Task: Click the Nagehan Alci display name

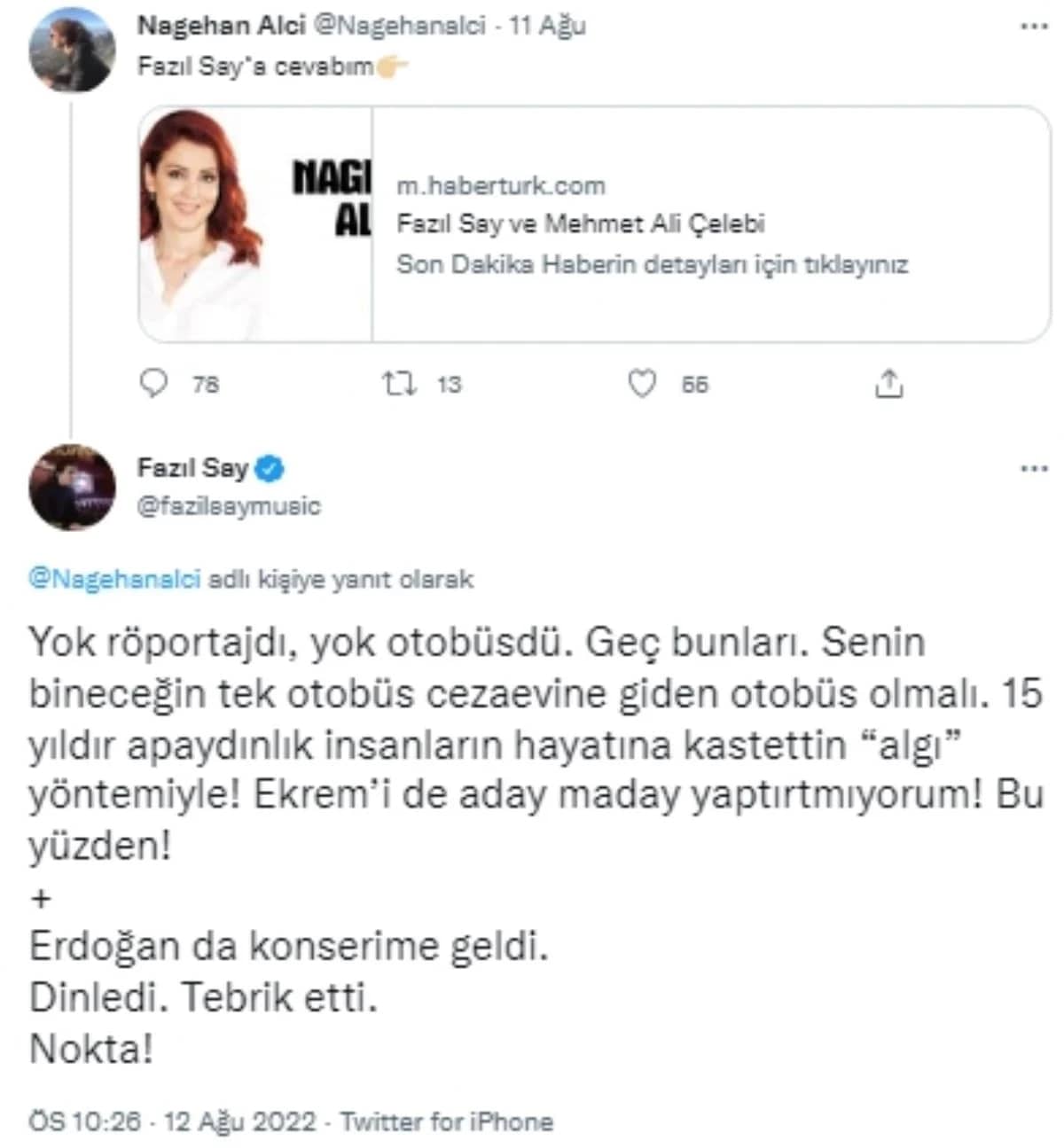Action: tap(221, 25)
